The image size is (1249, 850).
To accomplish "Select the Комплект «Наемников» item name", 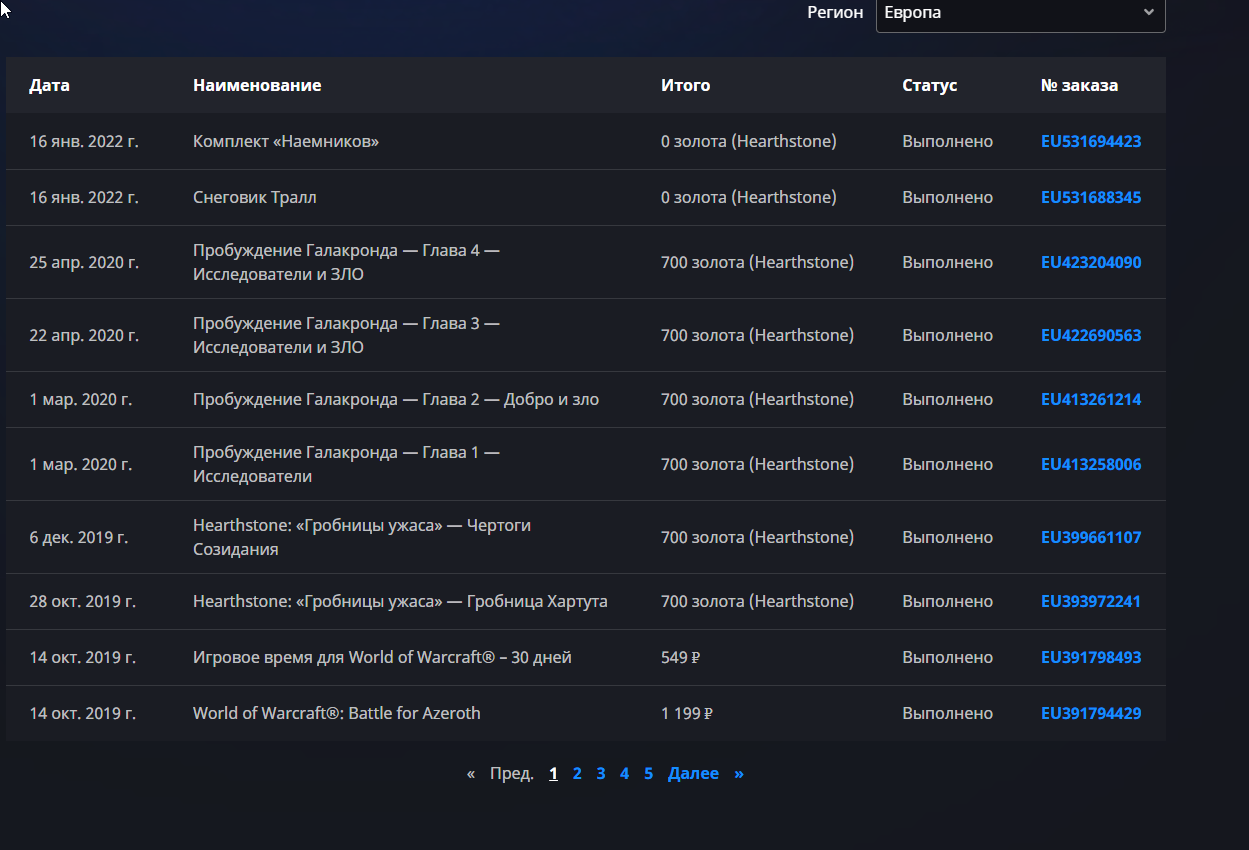I will 286,142.
